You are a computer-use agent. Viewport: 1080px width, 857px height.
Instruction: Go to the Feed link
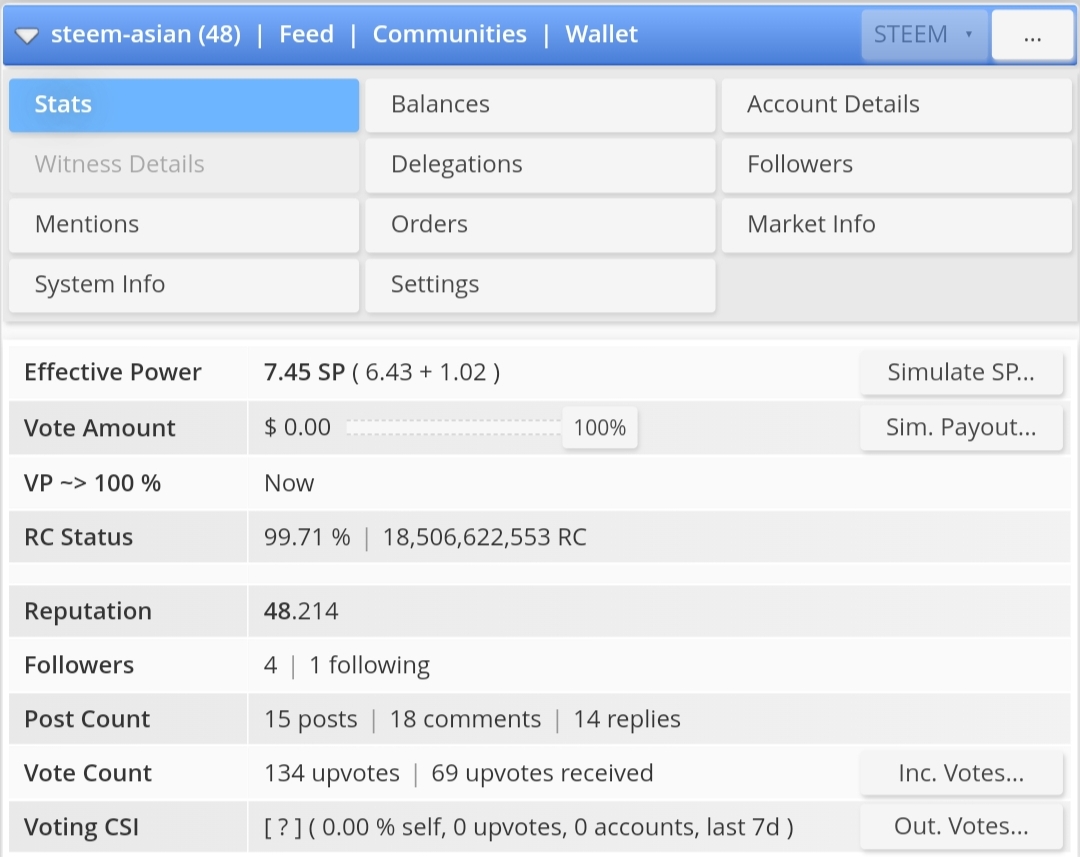click(x=306, y=34)
